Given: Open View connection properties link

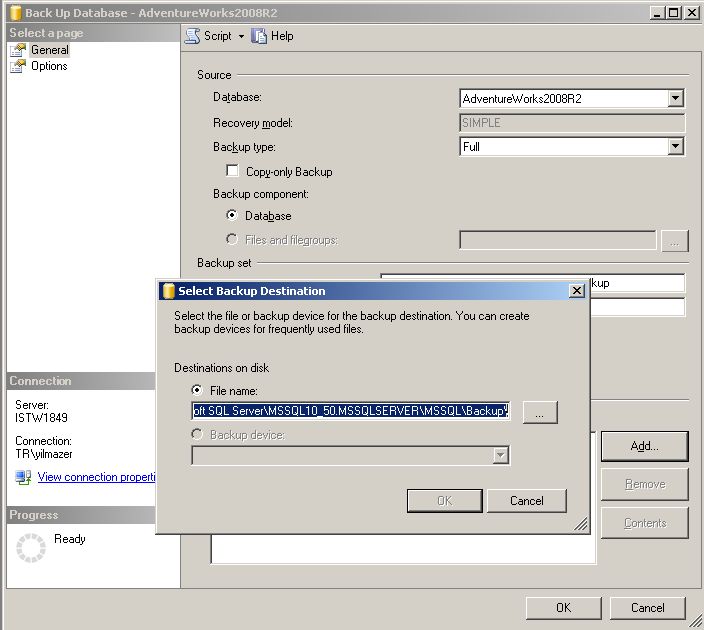Looking at the screenshot, I should (x=96, y=477).
